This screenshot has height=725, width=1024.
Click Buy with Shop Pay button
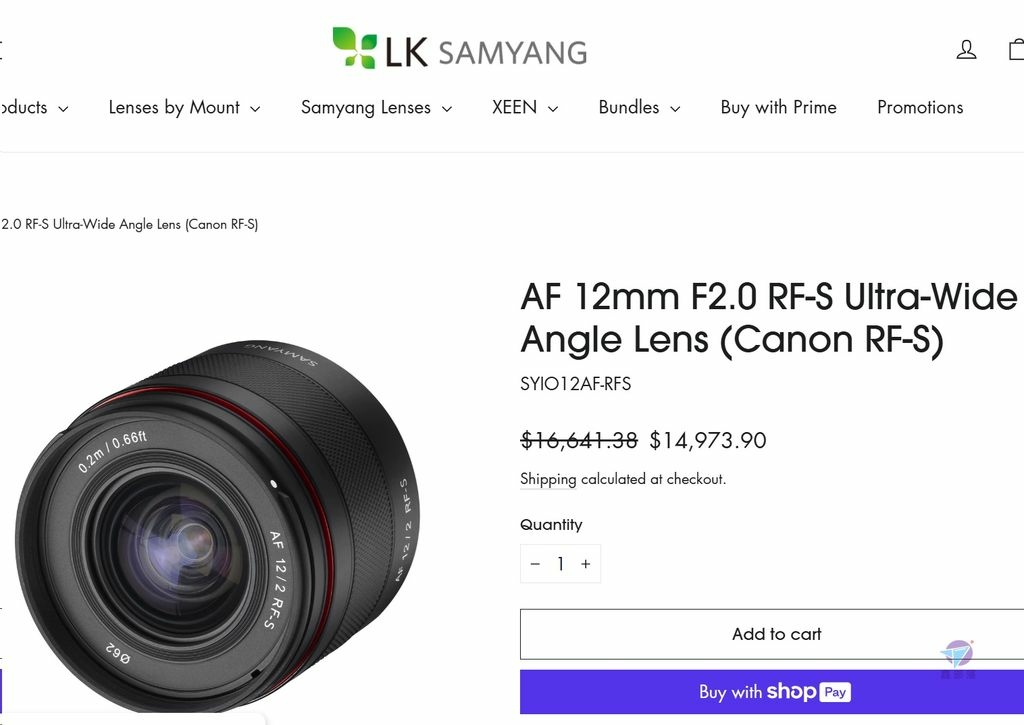coord(776,692)
